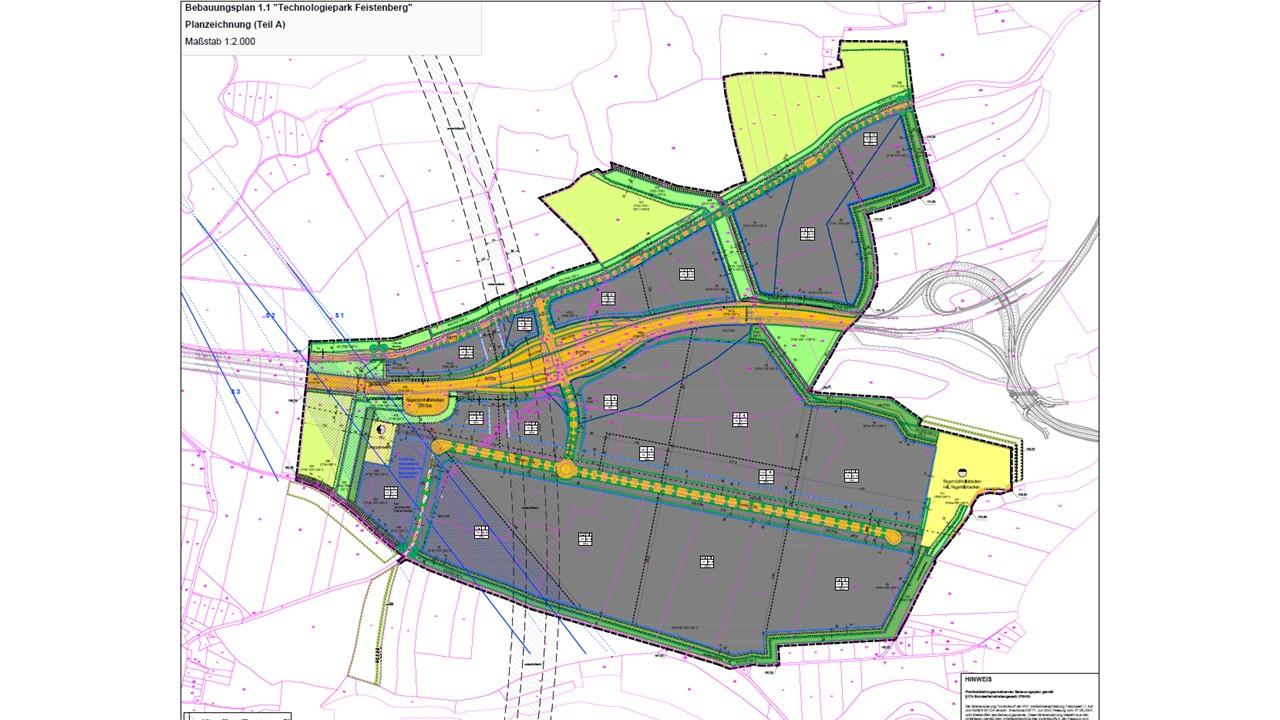Image resolution: width=1280 pixels, height=720 pixels.
Task: Click the usage stamp in the northeastern gray plot
Action: pos(807,233)
